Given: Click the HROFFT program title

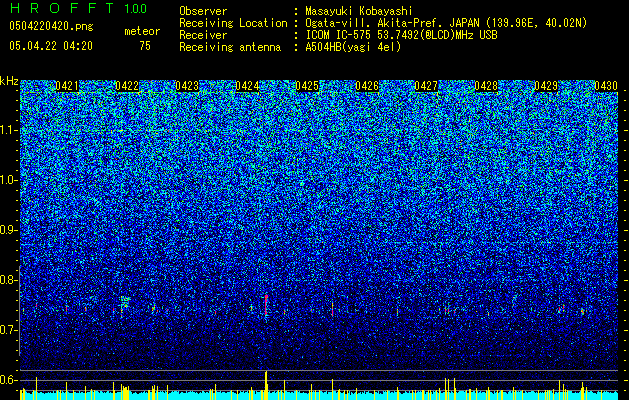Looking at the screenshot, I should coord(63,8).
